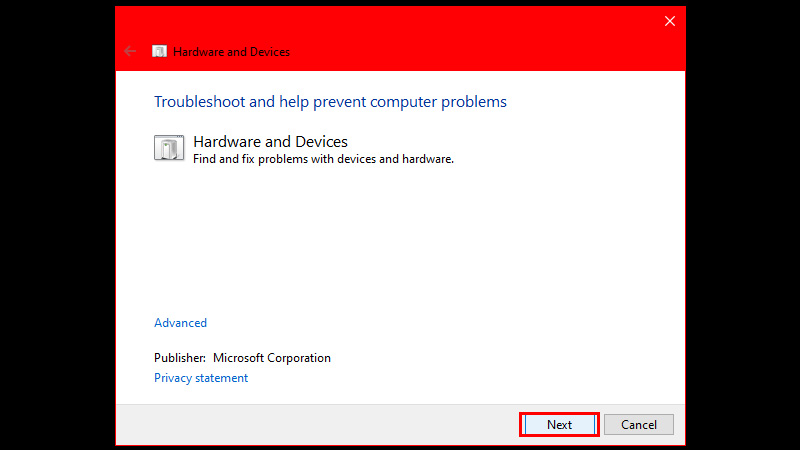Image resolution: width=800 pixels, height=450 pixels.
Task: Select the large Hardware and Devices item title
Action: click(x=270, y=141)
